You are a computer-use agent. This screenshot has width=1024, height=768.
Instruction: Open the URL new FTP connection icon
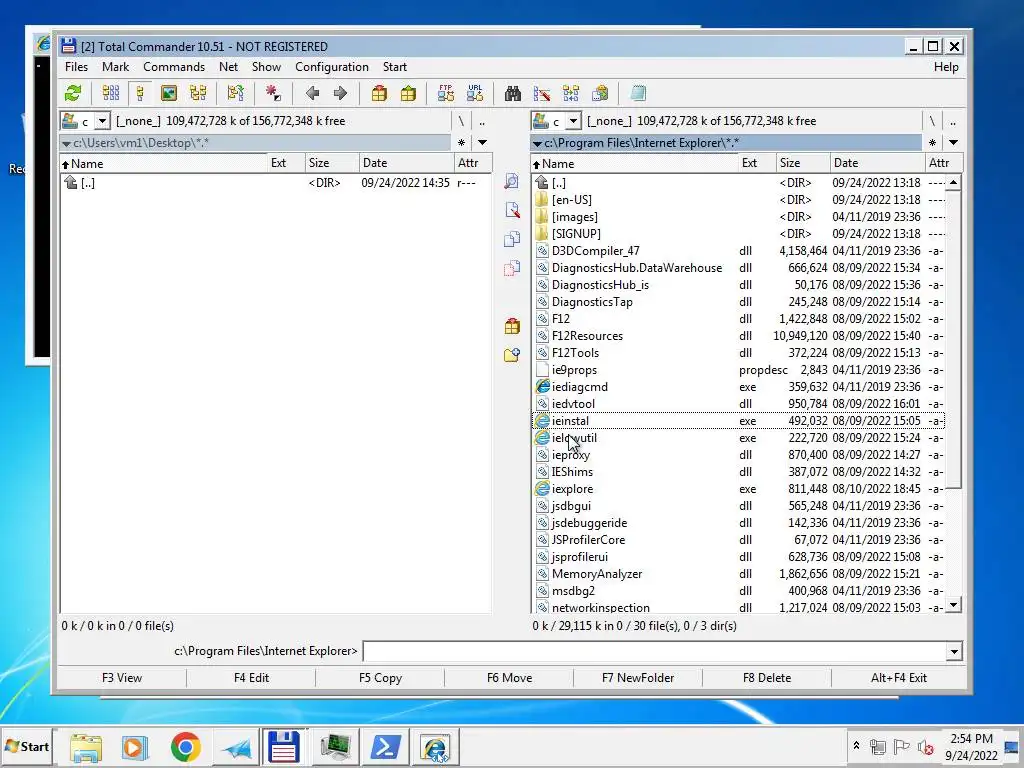pyautogui.click(x=475, y=93)
